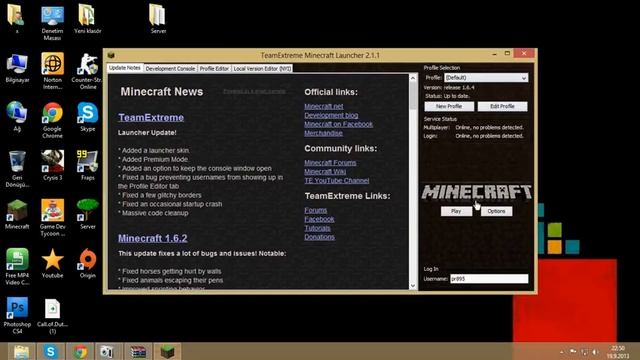This screenshot has height=360, width=640.
Task: Open File Explorer in the taskbar
Action: [21, 351]
